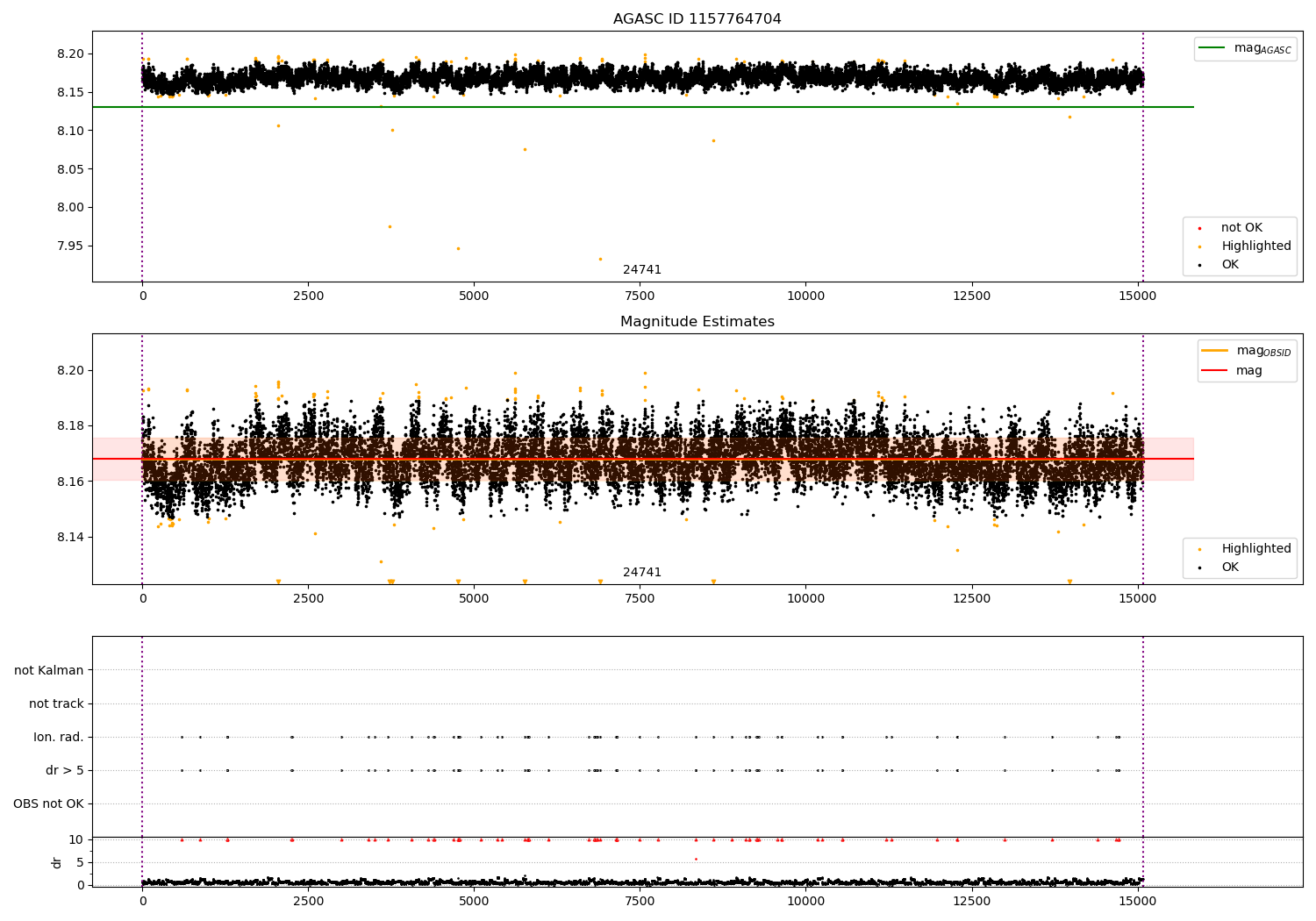Screen dimensions: 1316x921
Task: Click the 'not track' row label
Action: pyautogui.click(x=56, y=704)
